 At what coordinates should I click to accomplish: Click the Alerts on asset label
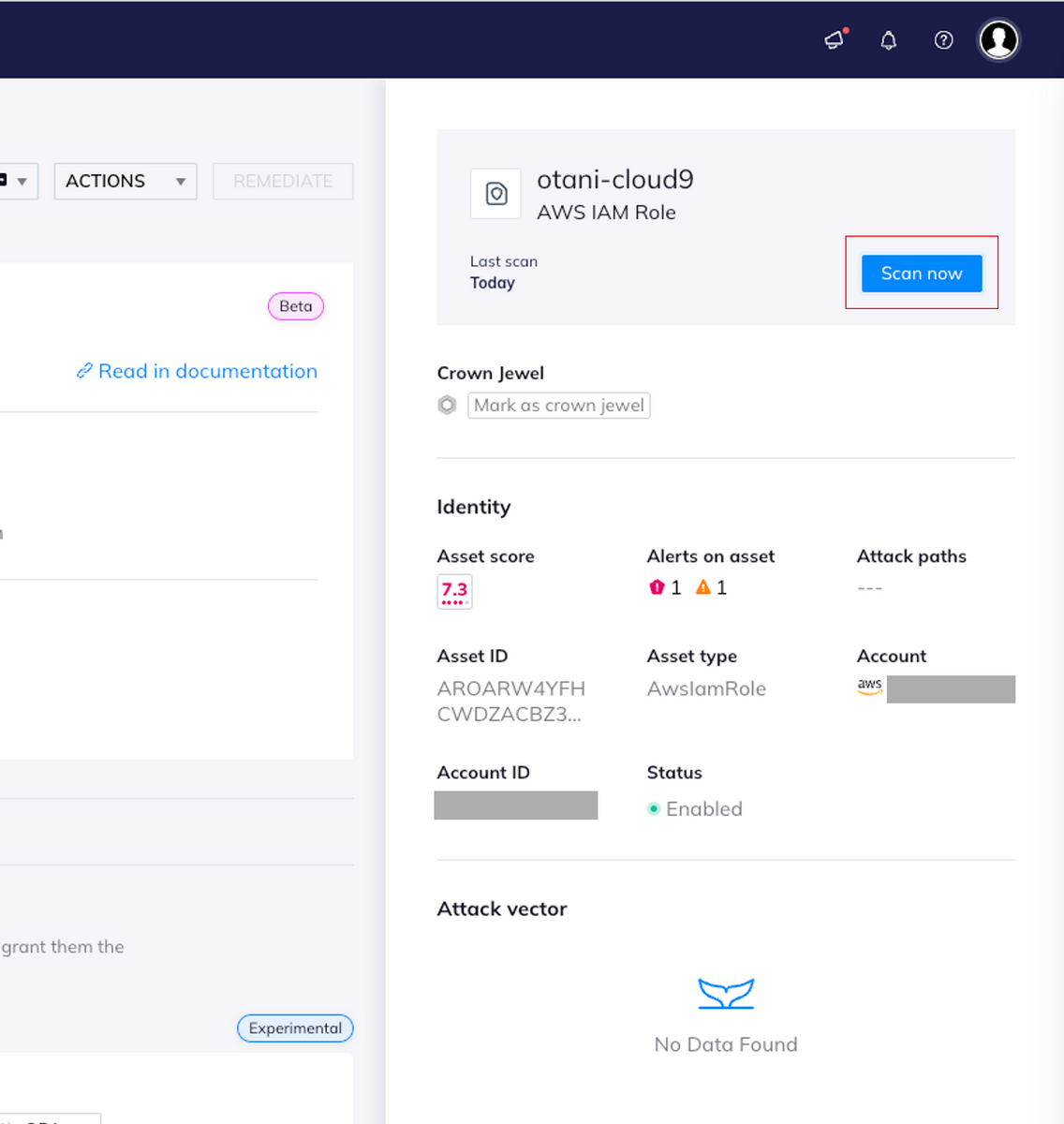[x=711, y=556]
